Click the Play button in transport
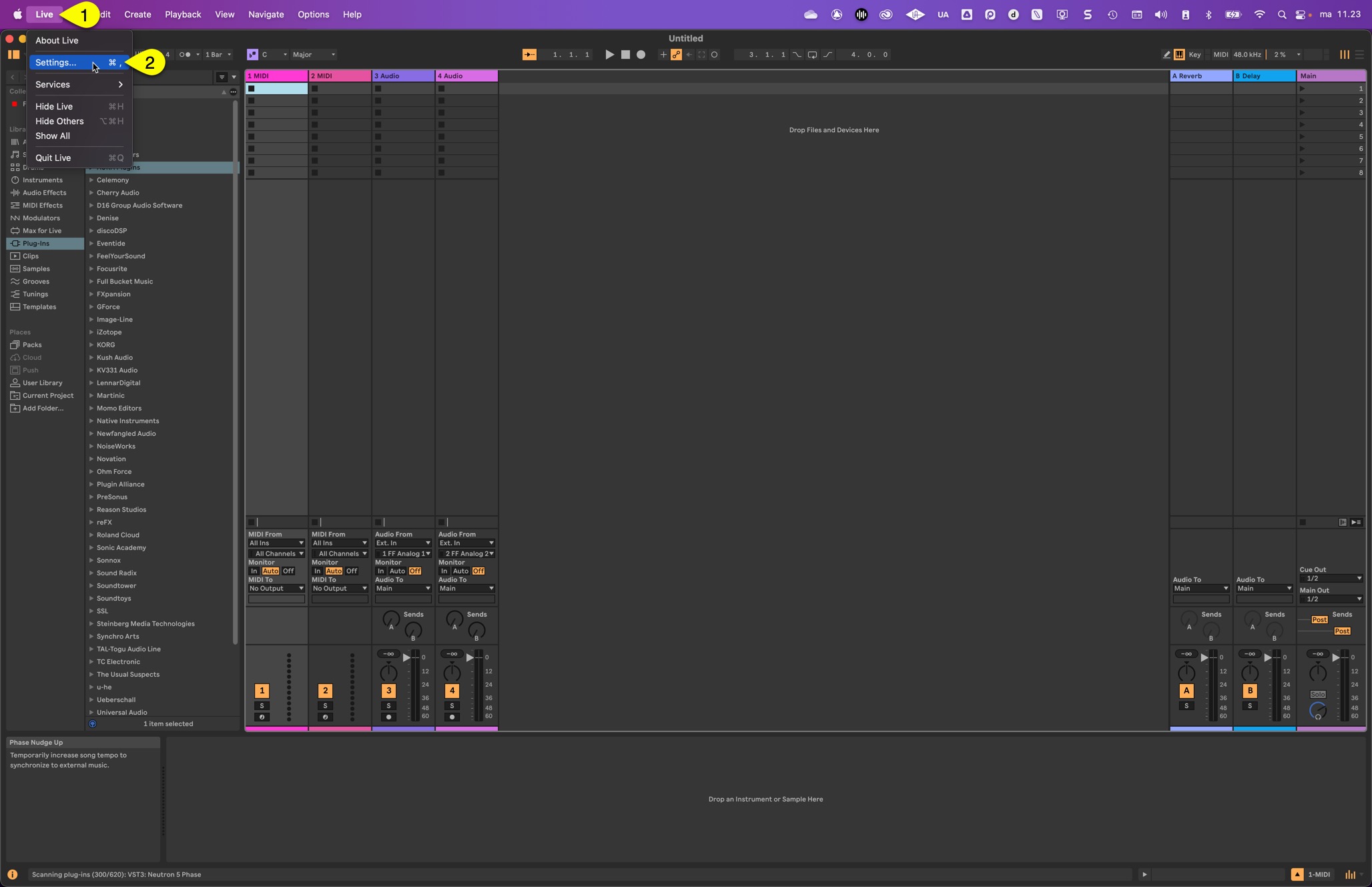1372x887 pixels. [x=609, y=55]
